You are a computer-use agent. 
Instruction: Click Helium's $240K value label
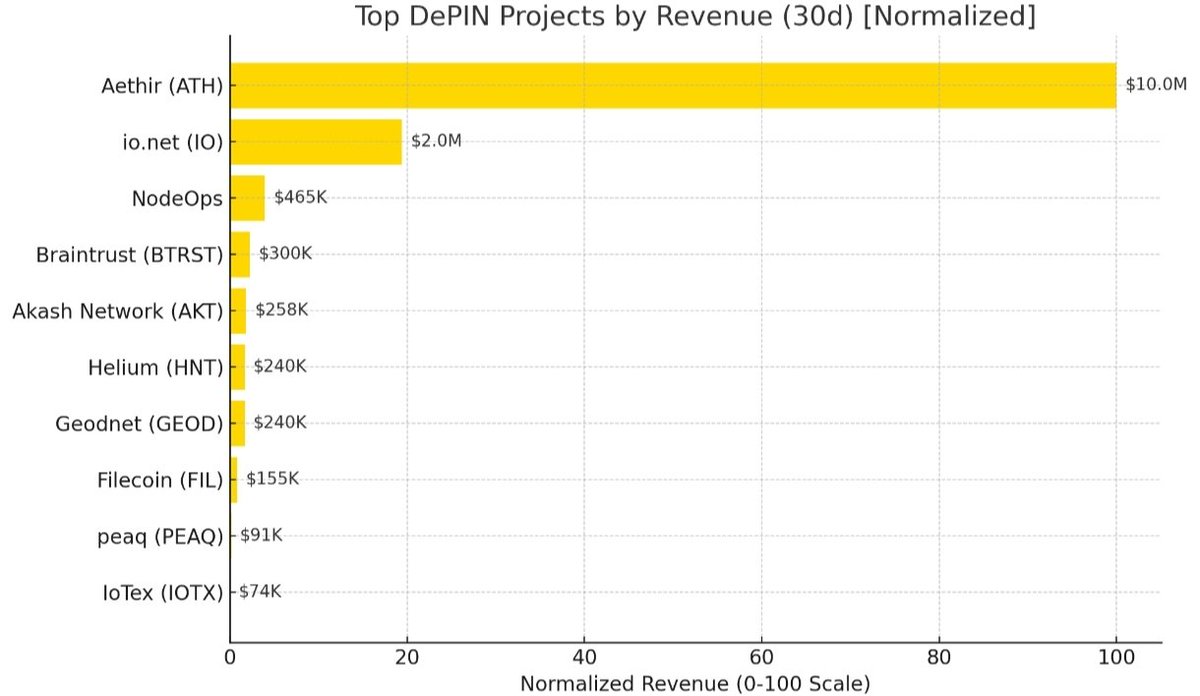coord(280,366)
